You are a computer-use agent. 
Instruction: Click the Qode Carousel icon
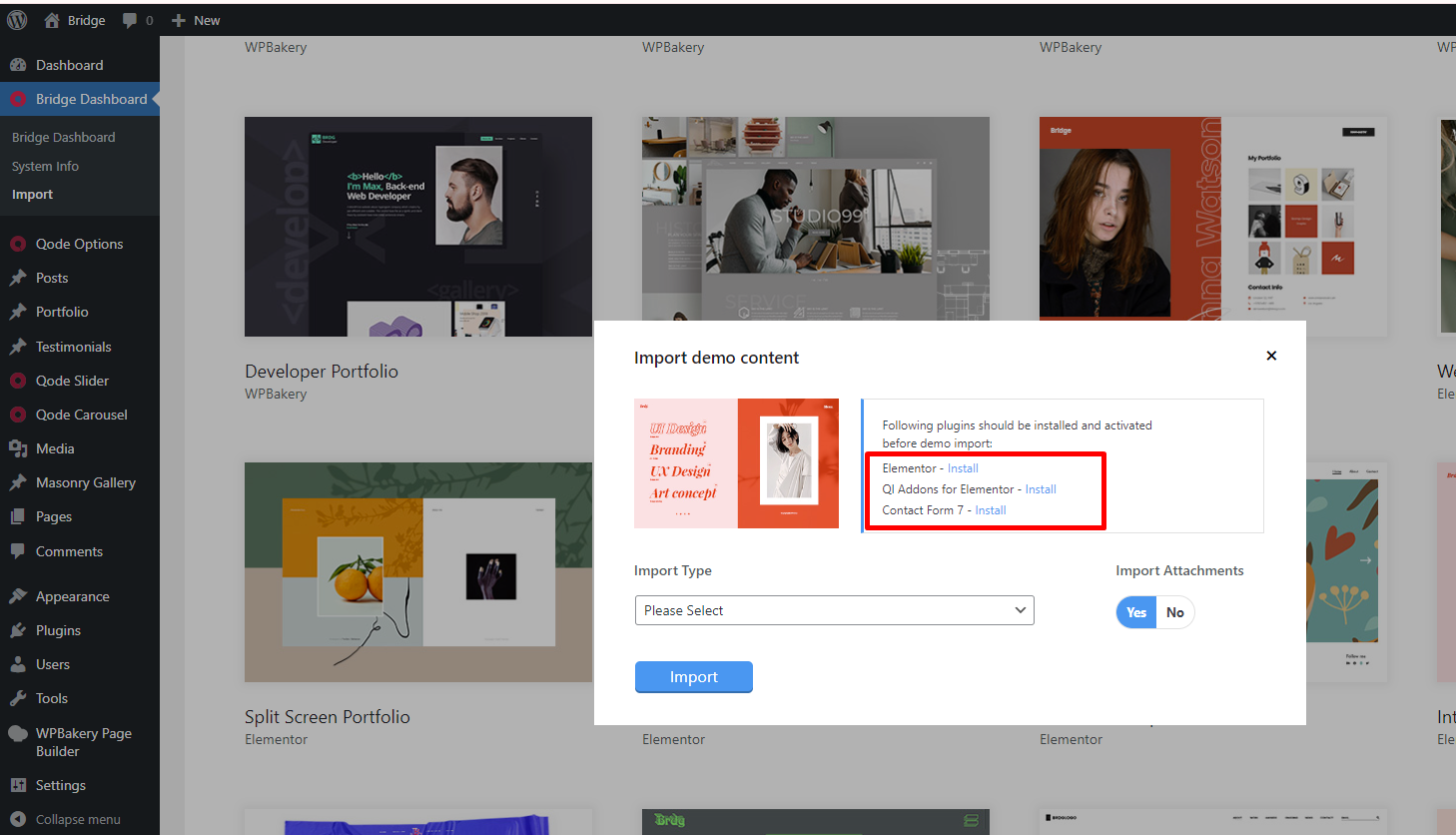[x=18, y=415]
